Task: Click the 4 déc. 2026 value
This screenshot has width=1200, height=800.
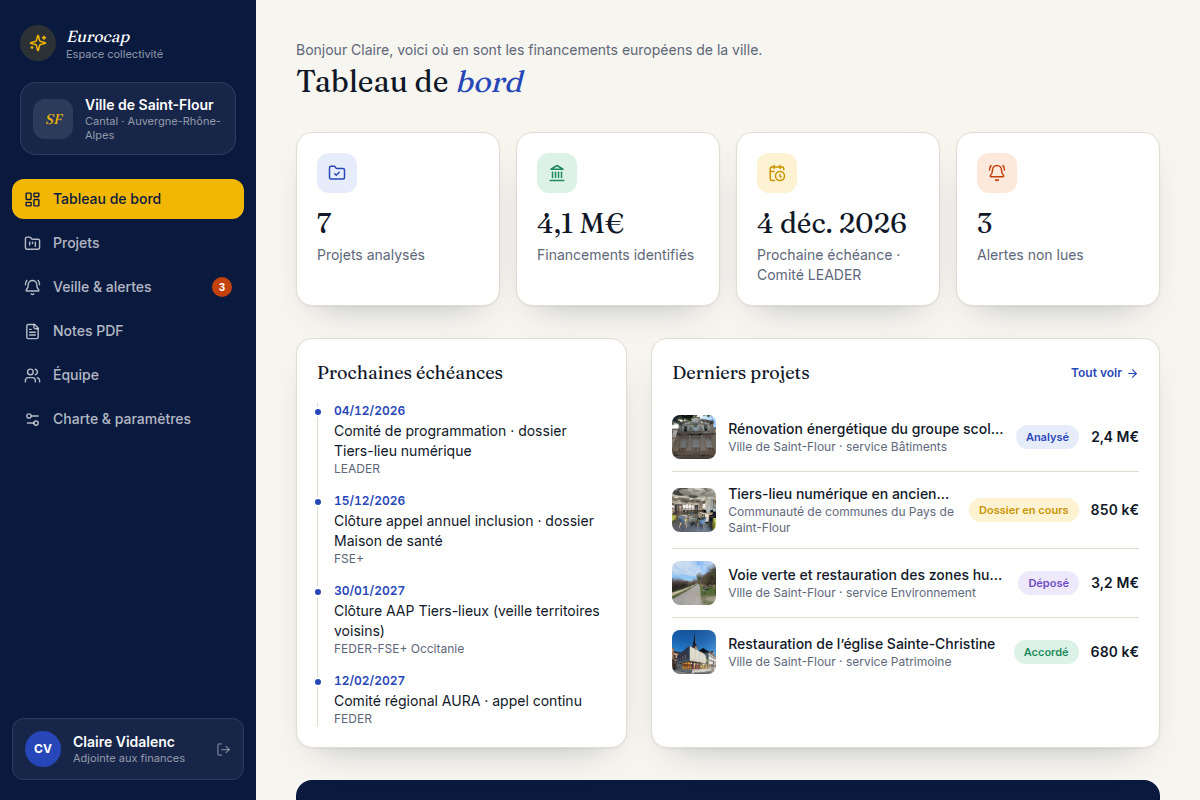Action: click(832, 223)
